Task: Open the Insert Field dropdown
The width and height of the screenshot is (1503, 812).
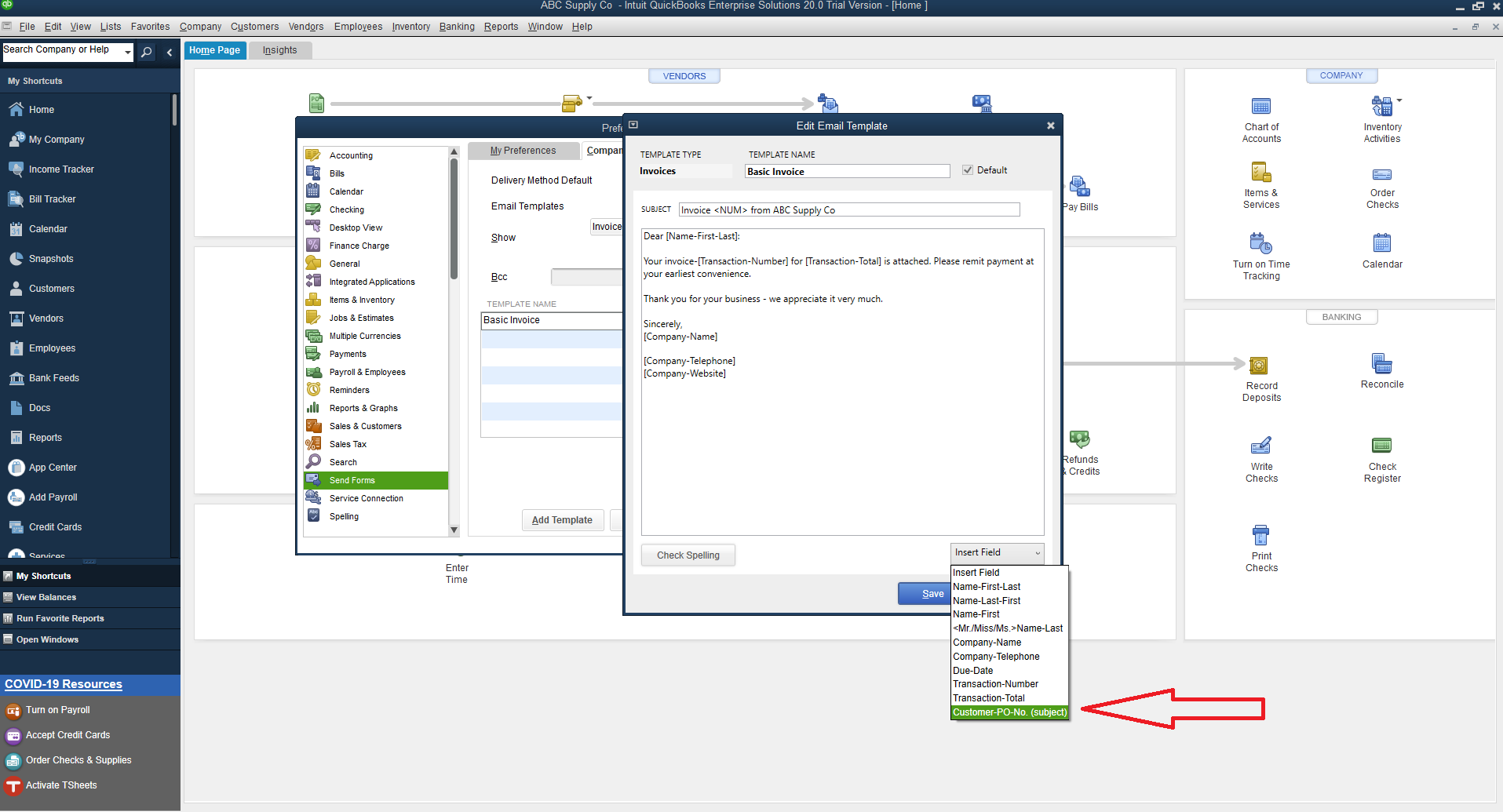Action: (x=997, y=552)
